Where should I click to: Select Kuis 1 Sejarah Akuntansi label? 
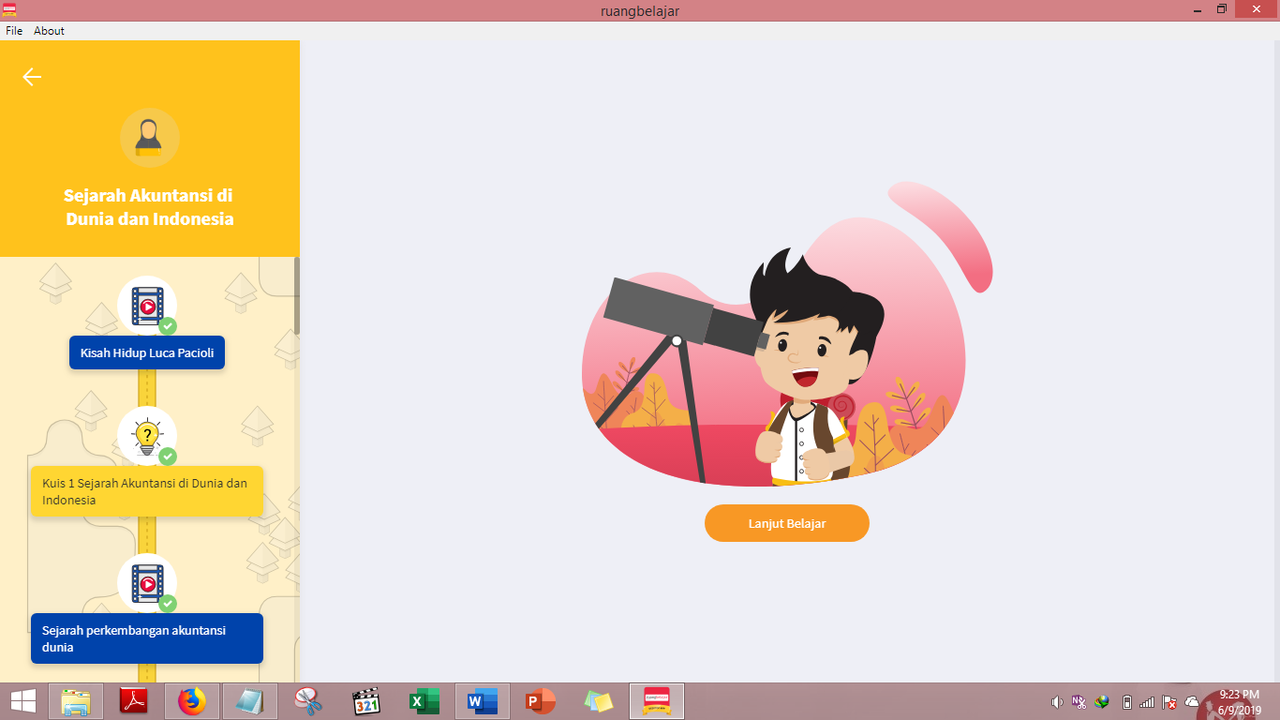147,491
